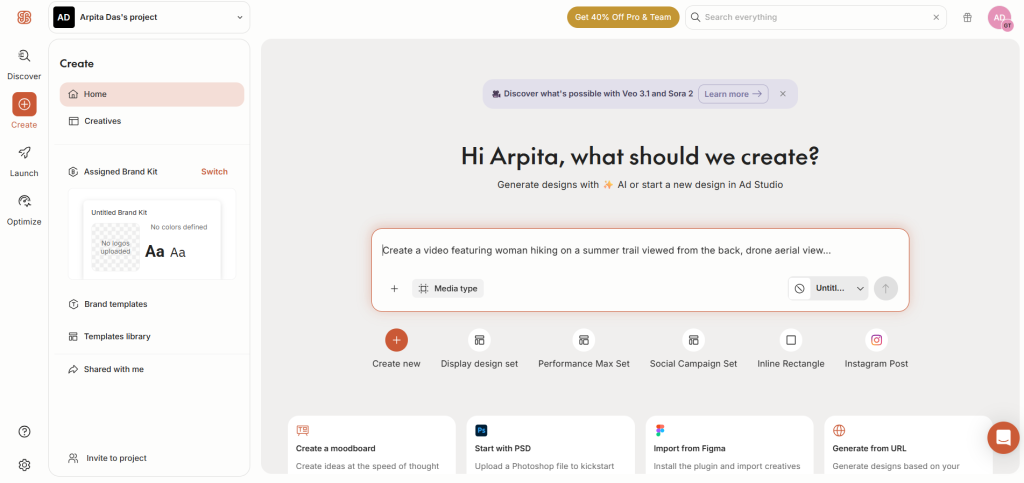Viewport: 1024px width, 483px height.
Task: Click the orange Create new plus button
Action: pos(396,340)
